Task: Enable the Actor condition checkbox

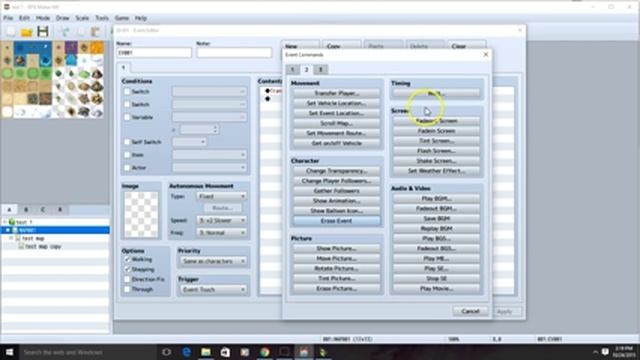Action: [127, 167]
